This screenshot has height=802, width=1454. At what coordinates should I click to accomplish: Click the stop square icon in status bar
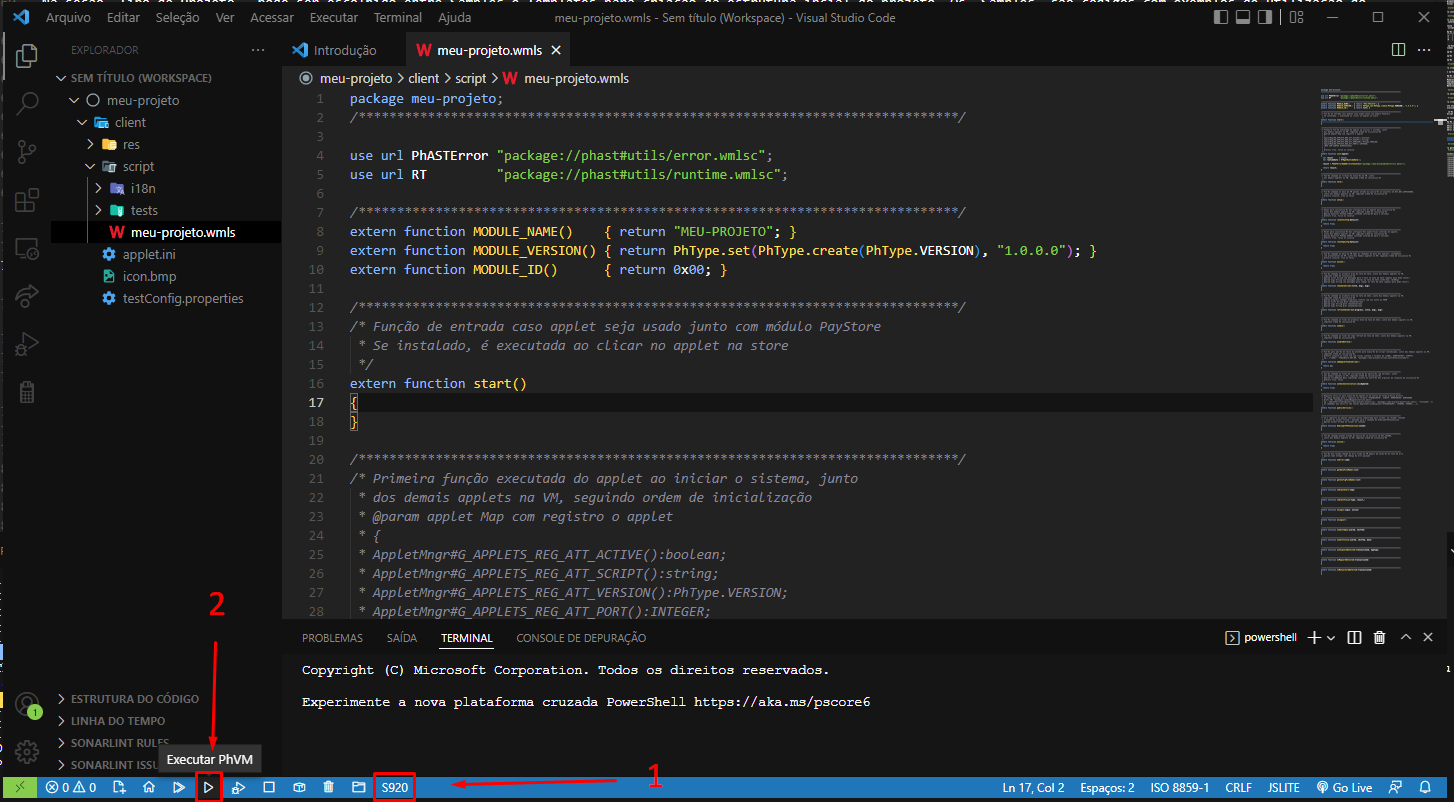pos(269,787)
